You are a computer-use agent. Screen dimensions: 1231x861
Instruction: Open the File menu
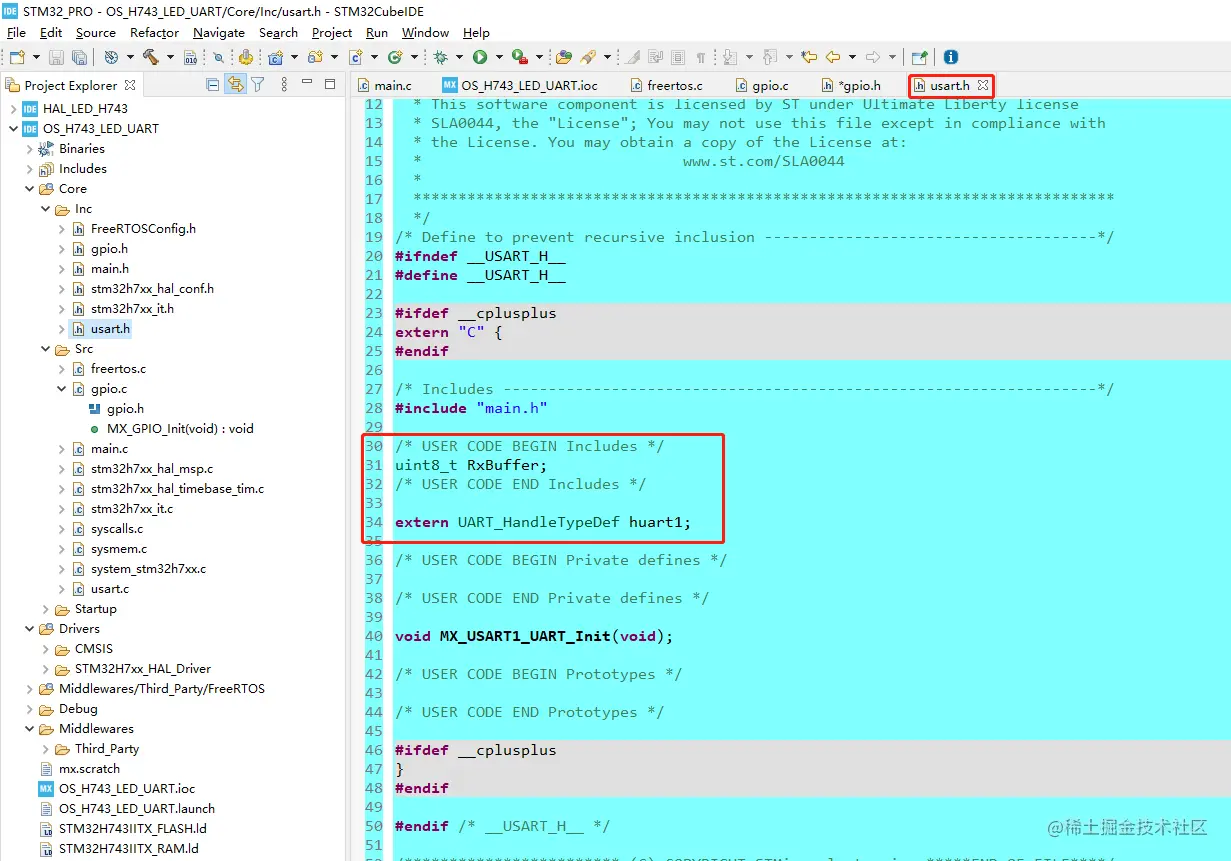[16, 32]
